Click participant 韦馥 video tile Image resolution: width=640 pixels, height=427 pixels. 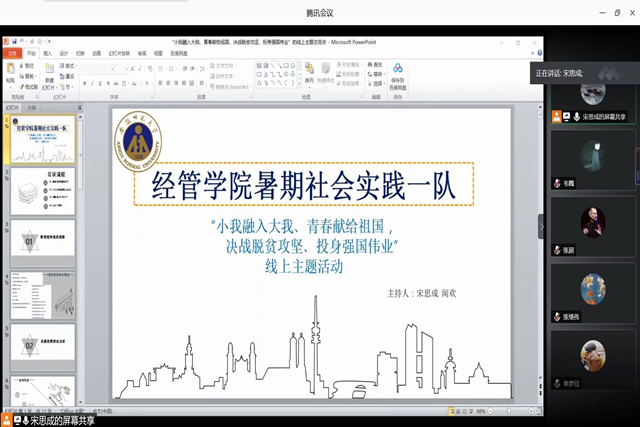(593, 160)
